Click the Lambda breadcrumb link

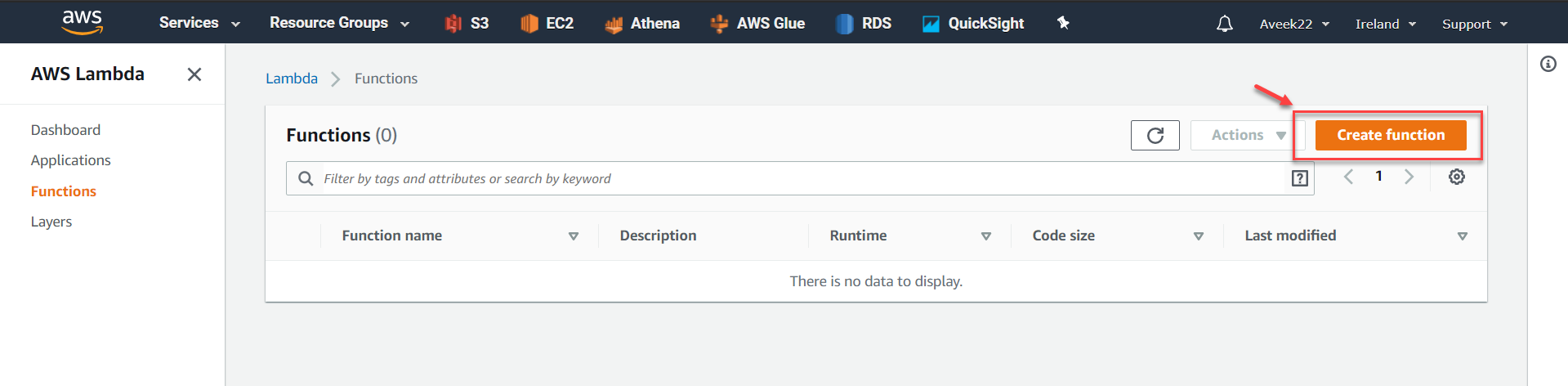click(x=292, y=79)
